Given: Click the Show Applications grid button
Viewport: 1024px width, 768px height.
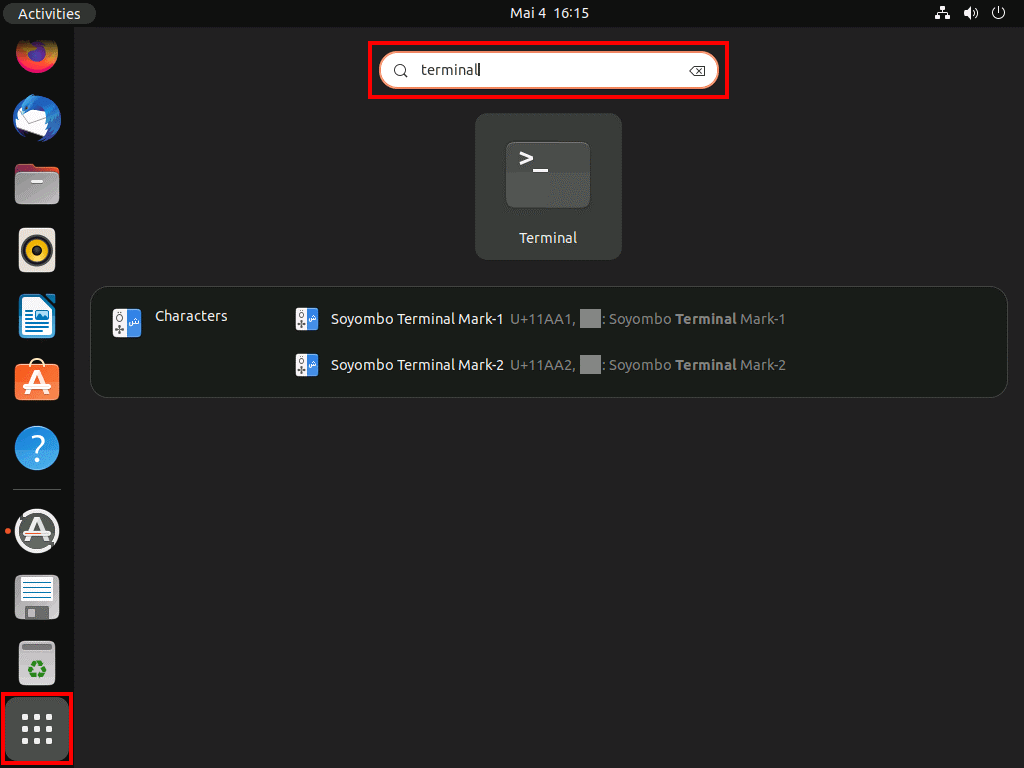Looking at the screenshot, I should pos(37,729).
